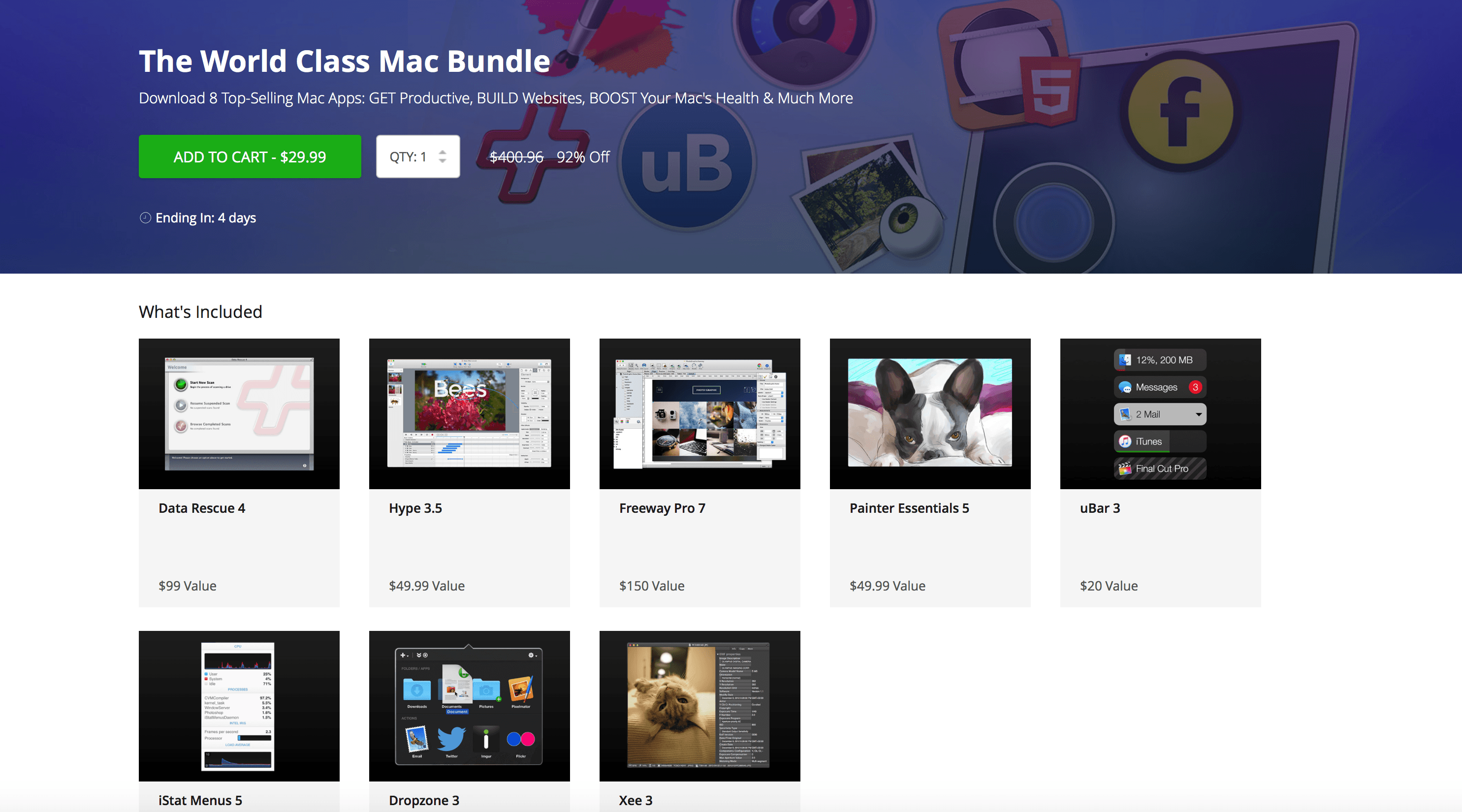
Task: Click the Ending In: 4 days text
Action: pyautogui.click(x=205, y=218)
